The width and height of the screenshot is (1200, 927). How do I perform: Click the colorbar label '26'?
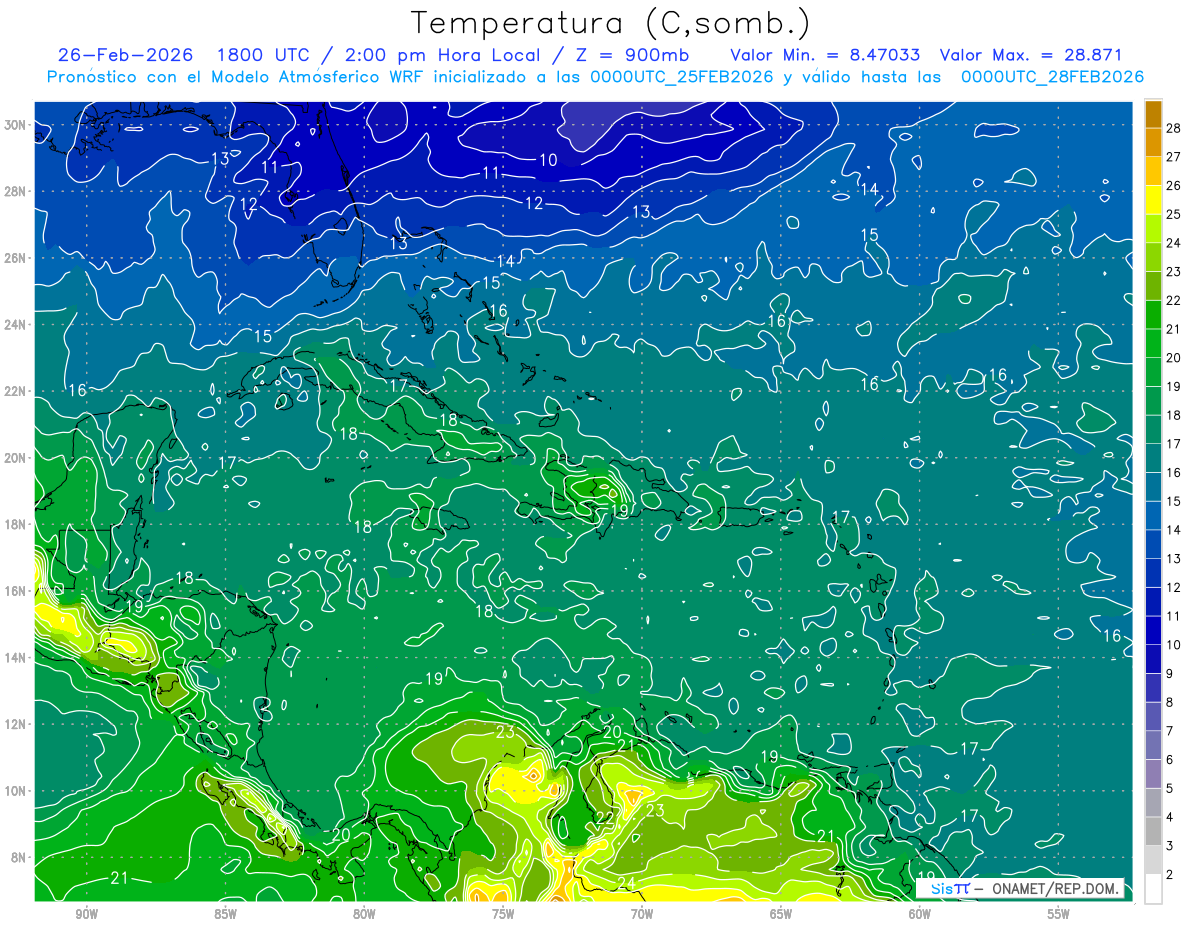tap(1174, 185)
